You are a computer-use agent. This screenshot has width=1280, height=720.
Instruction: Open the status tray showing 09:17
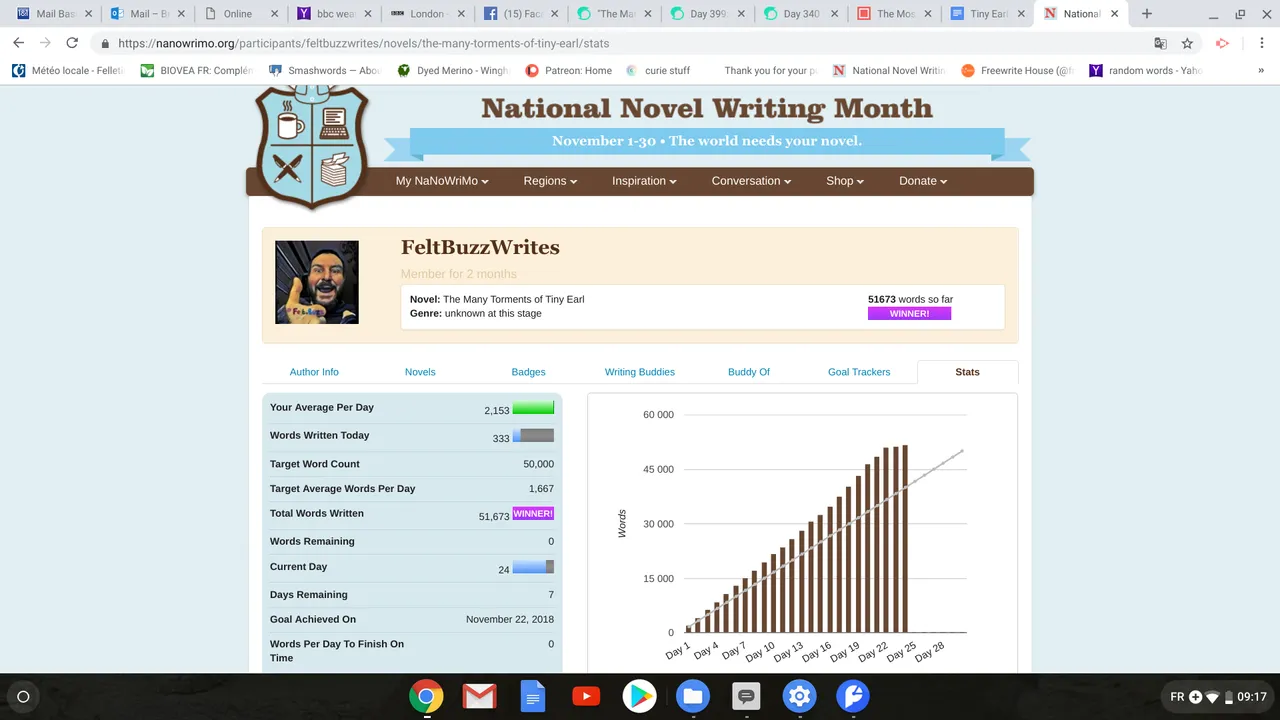coord(1217,696)
